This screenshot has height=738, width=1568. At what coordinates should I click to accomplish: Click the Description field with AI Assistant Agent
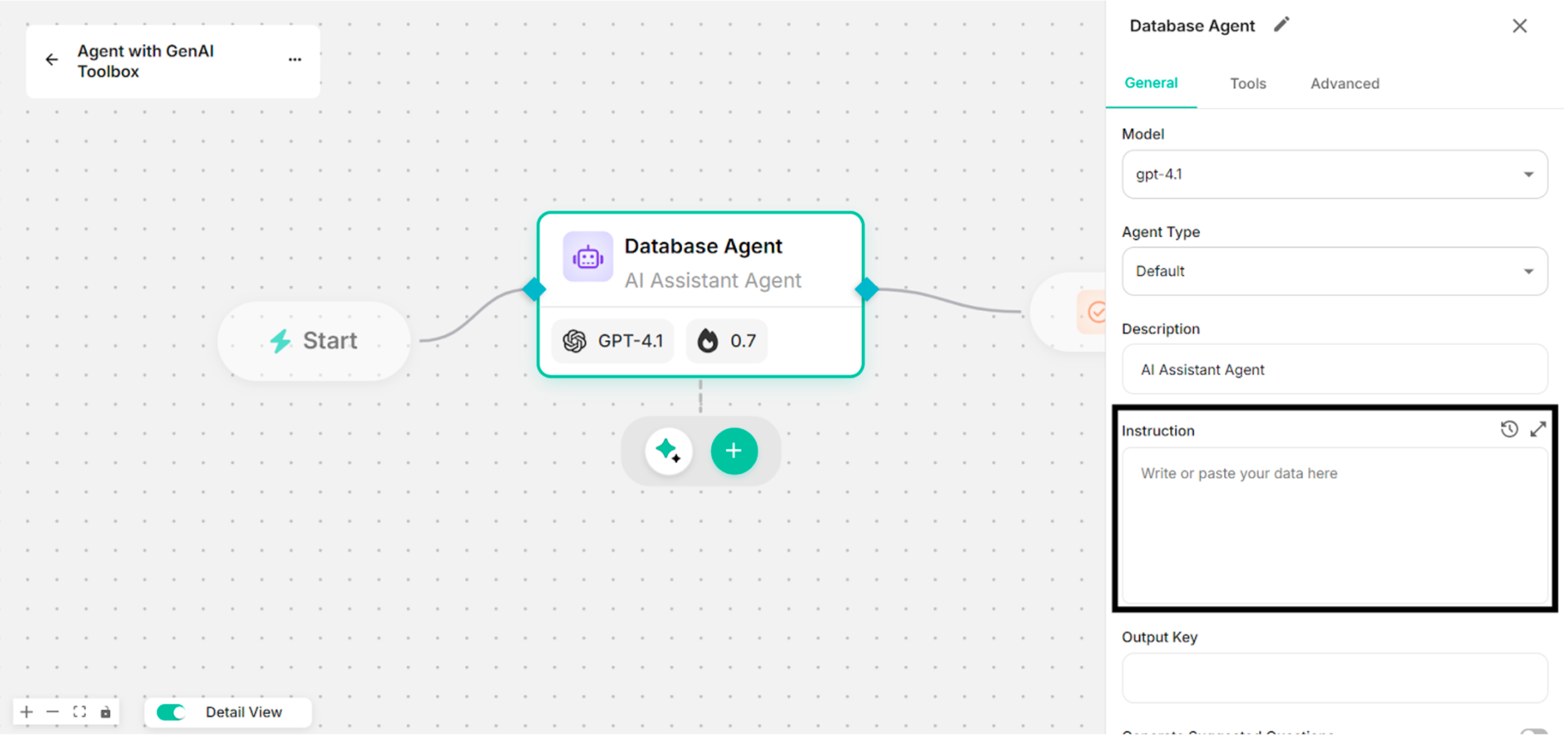pos(1334,369)
